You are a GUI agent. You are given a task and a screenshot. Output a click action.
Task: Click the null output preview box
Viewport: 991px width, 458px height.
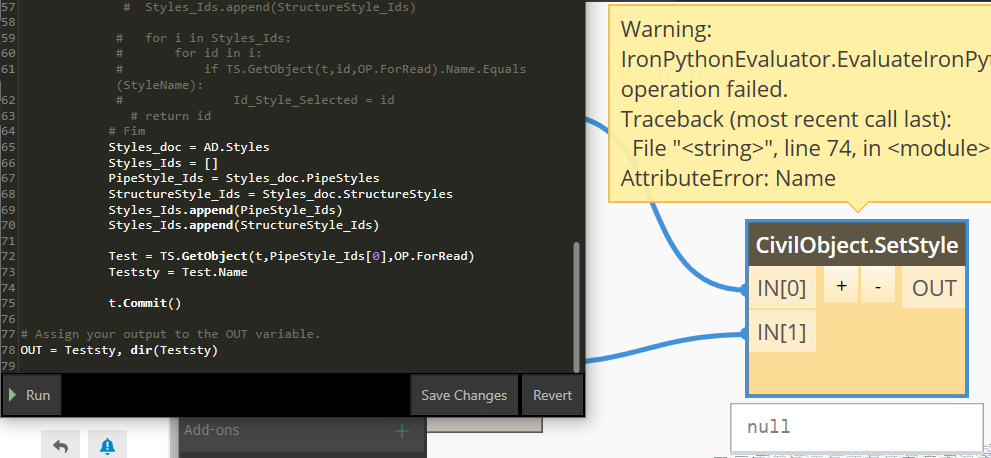857,426
